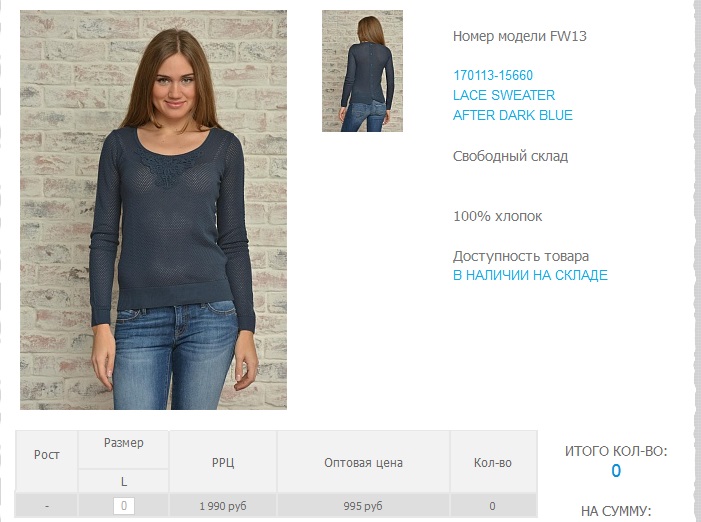The image size is (701, 522).
Task: Click the В НАЛИЧИИ НА СКЛАДЕ availability link
Action: (x=530, y=275)
